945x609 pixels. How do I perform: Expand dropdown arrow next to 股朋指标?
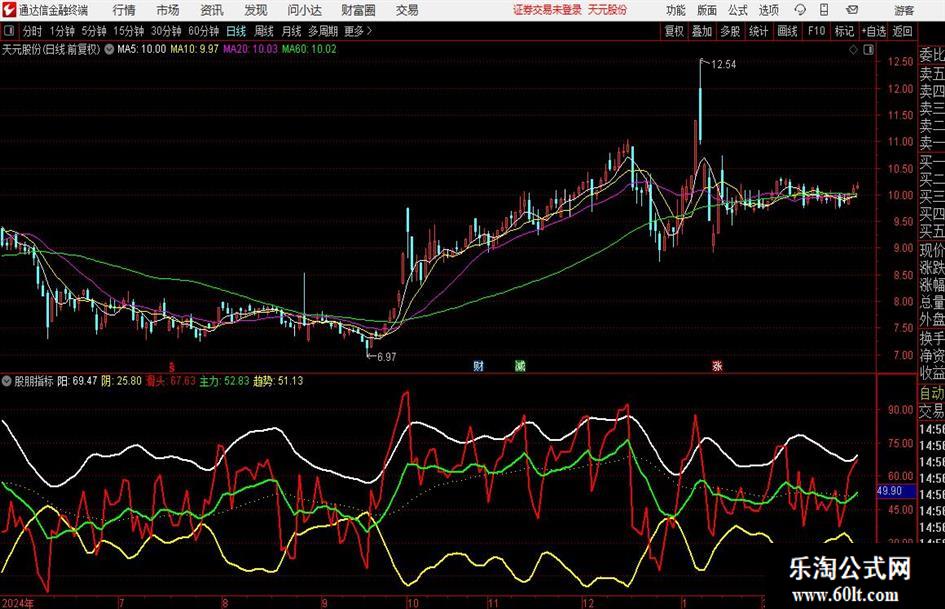point(7,381)
